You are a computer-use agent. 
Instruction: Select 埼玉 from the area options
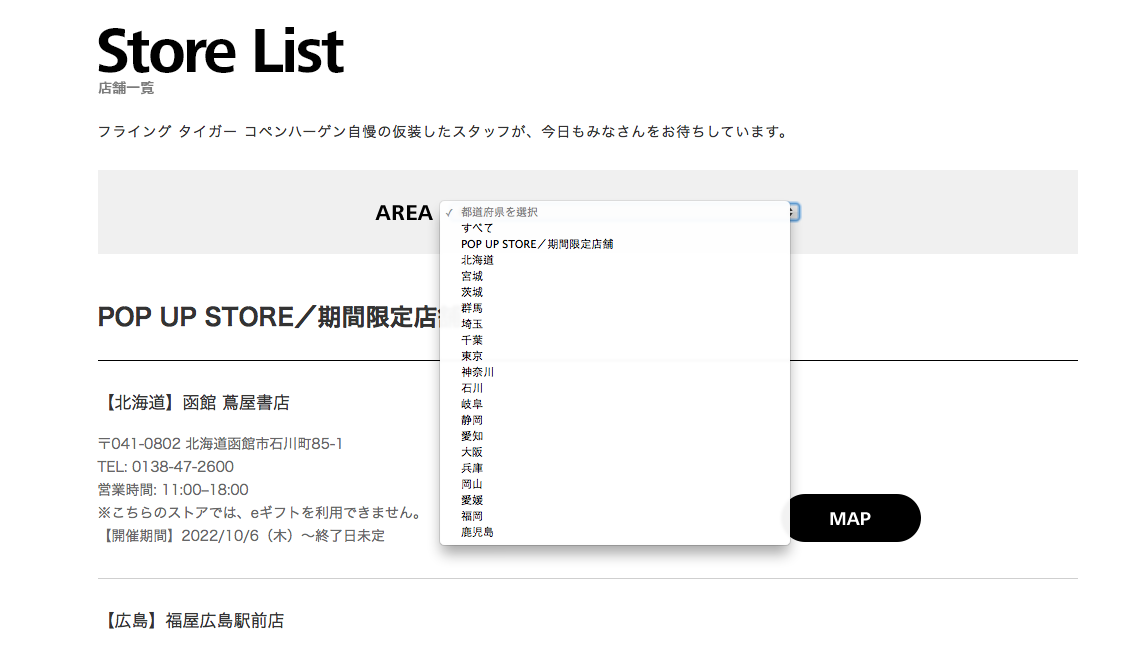pos(614,324)
